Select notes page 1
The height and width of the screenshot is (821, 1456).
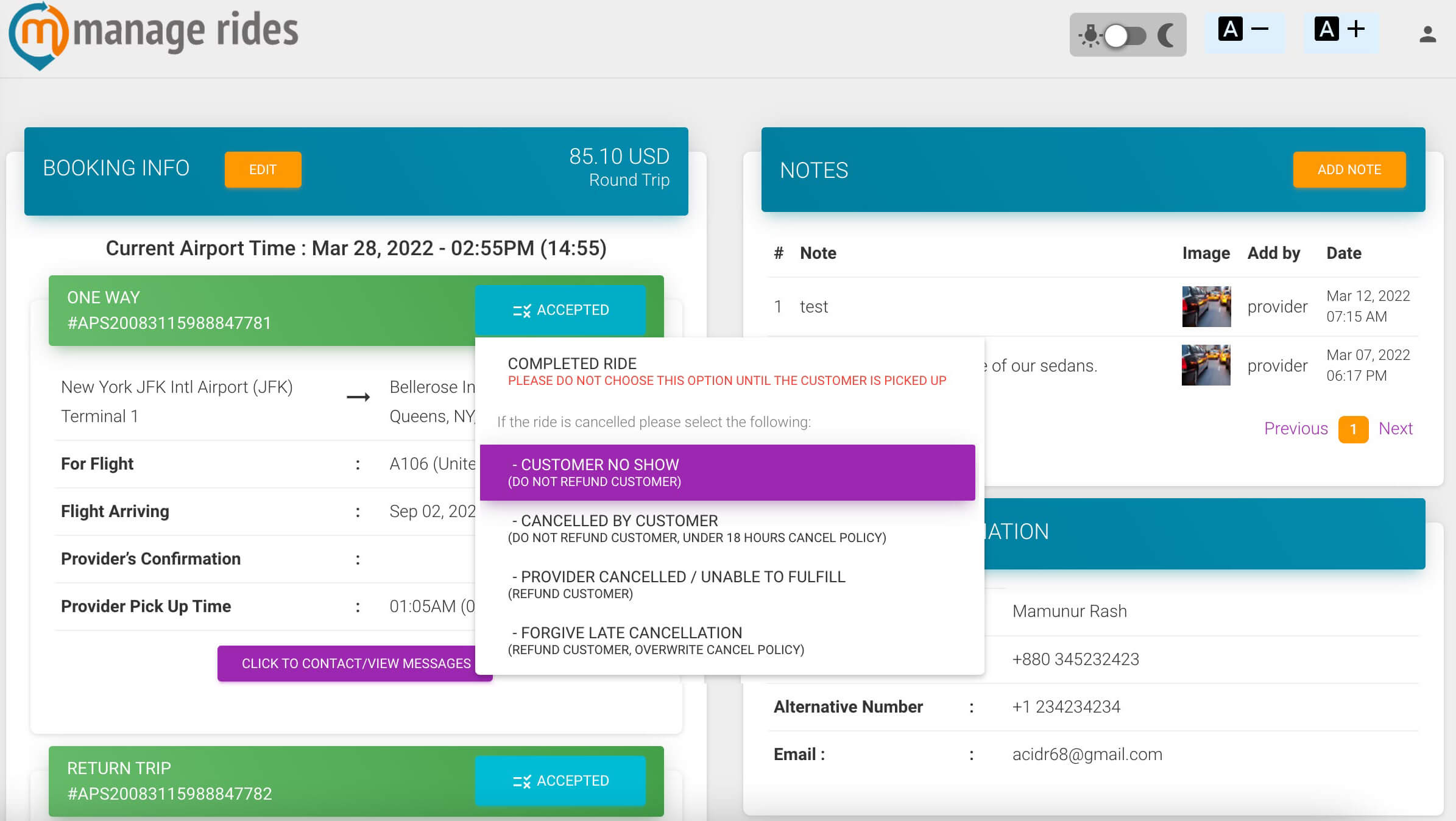[x=1353, y=429]
